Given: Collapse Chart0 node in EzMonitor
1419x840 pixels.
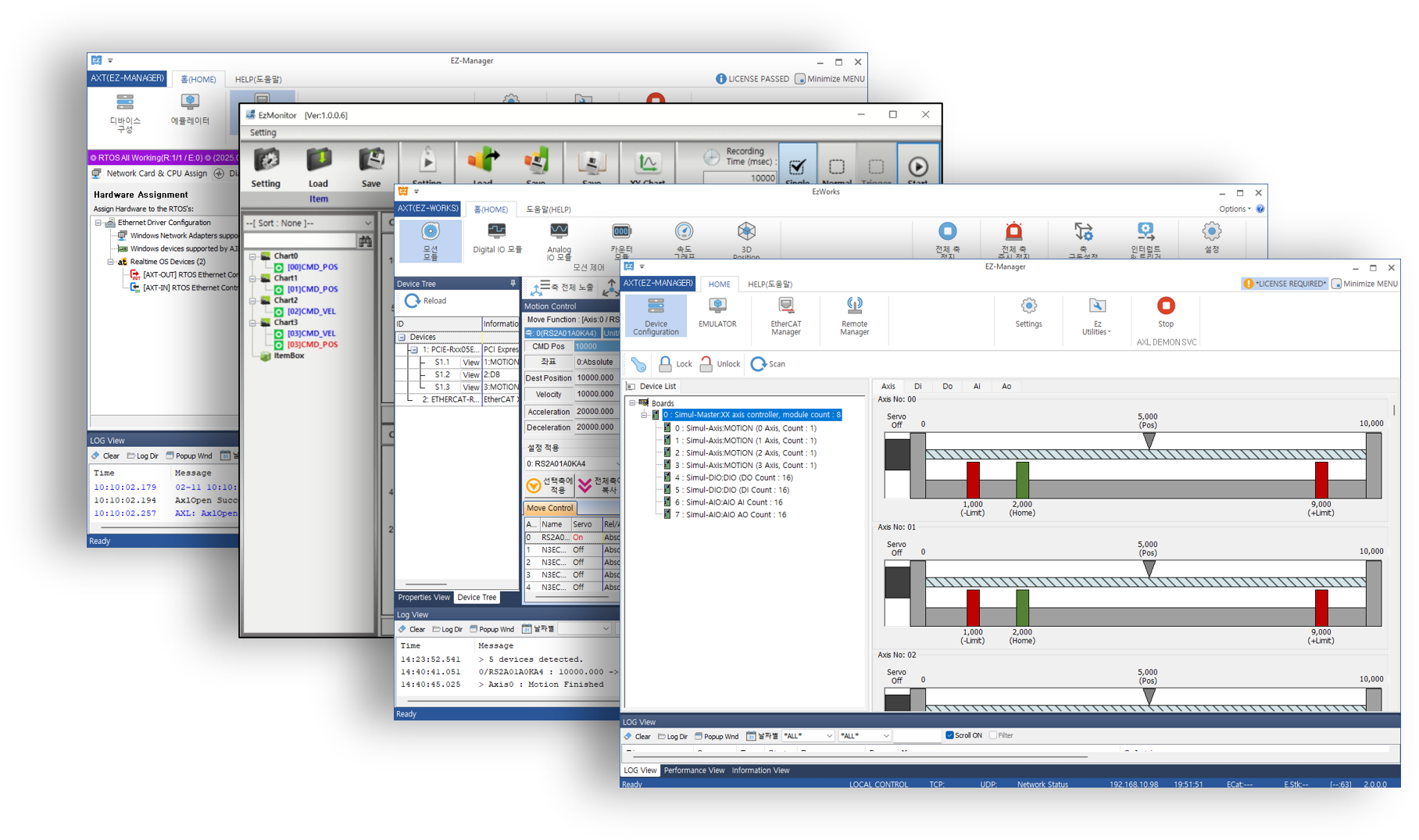Looking at the screenshot, I should point(252,256).
